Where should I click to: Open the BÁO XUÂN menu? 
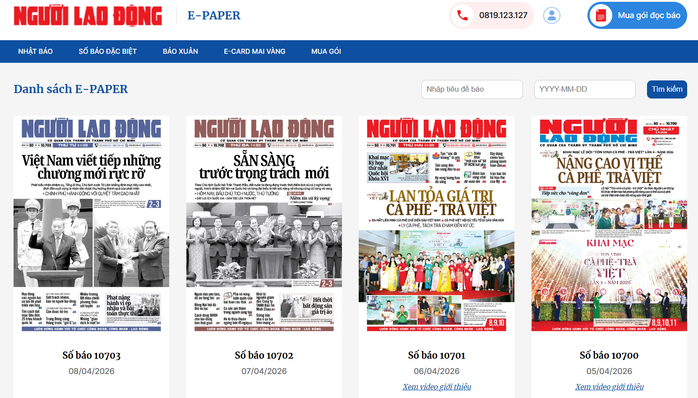pyautogui.click(x=180, y=51)
